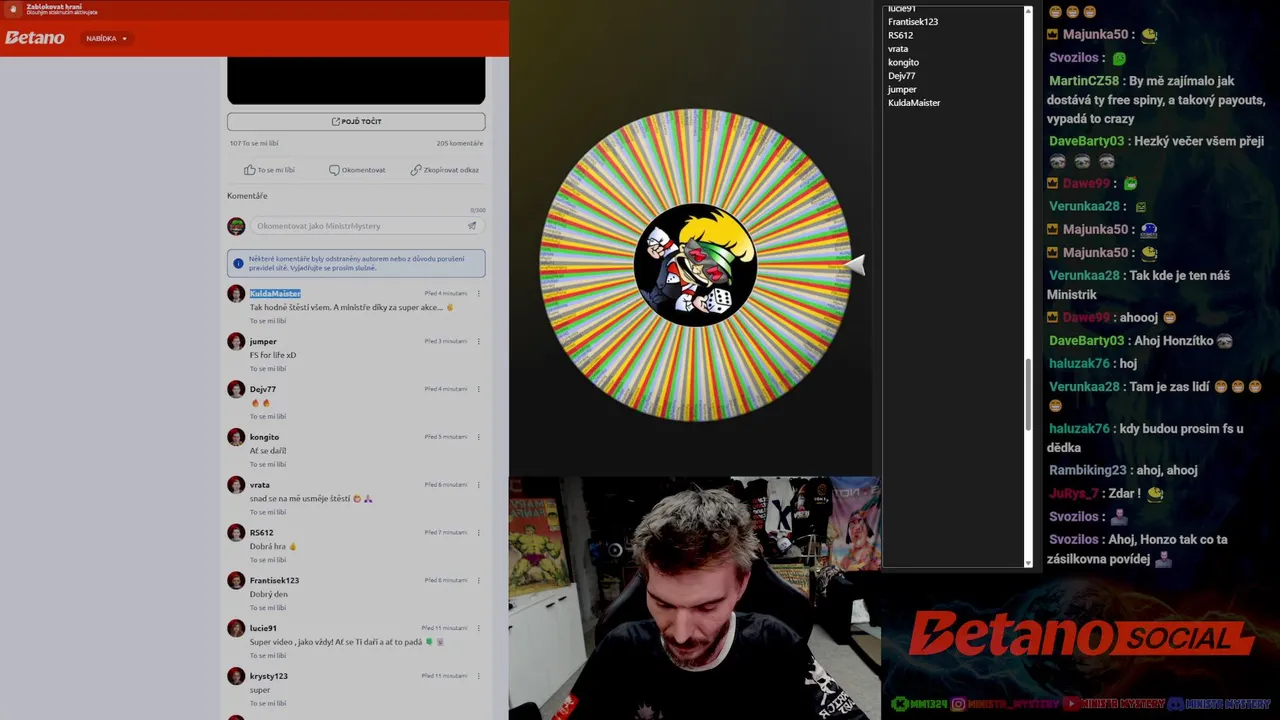This screenshot has width=1280, height=720.
Task: Open the three-dot menu on krysty123's comment
Action: 479,676
